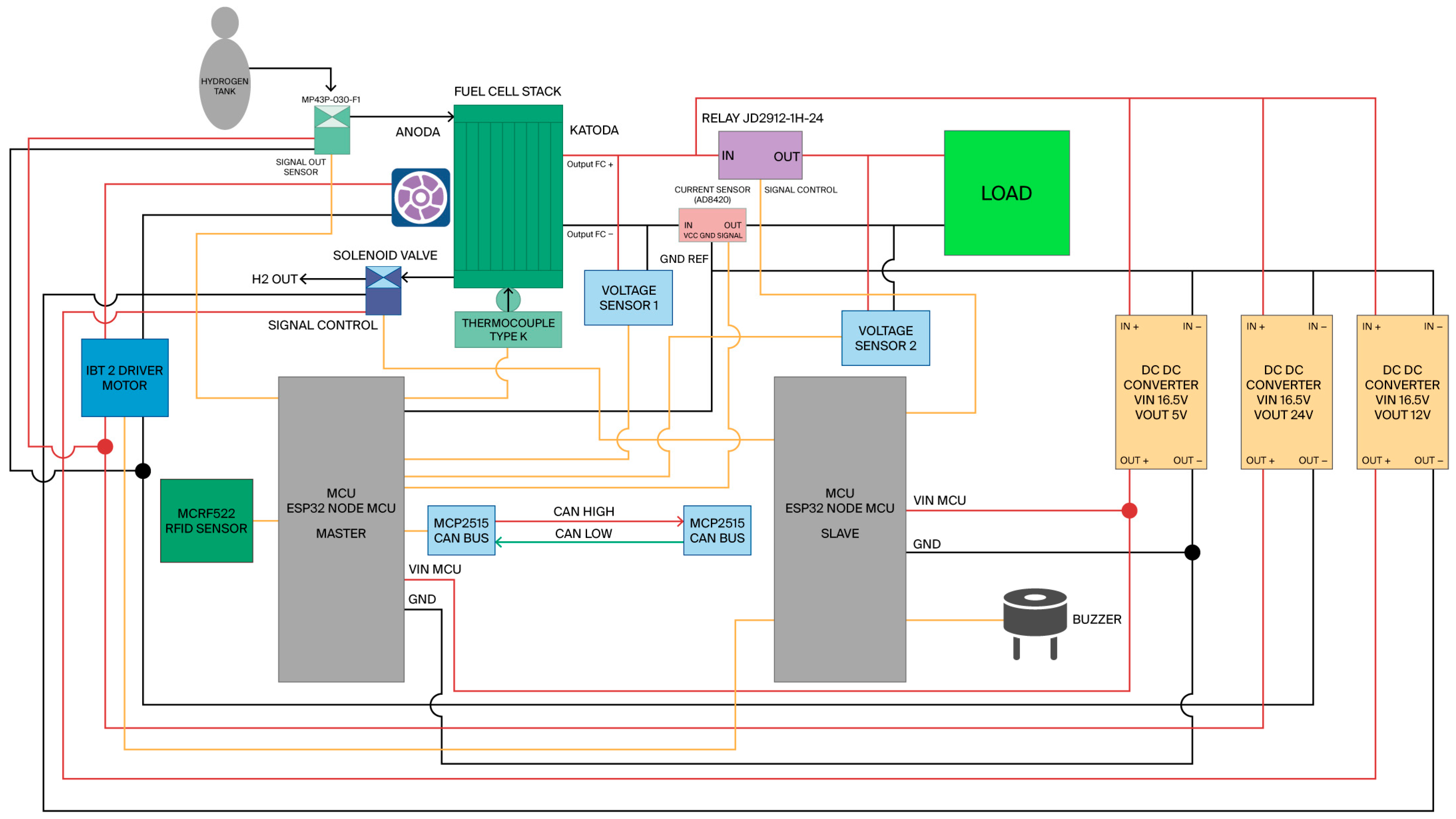
Task: Click the MCRF522 RFID Sensor block
Action: (x=206, y=520)
